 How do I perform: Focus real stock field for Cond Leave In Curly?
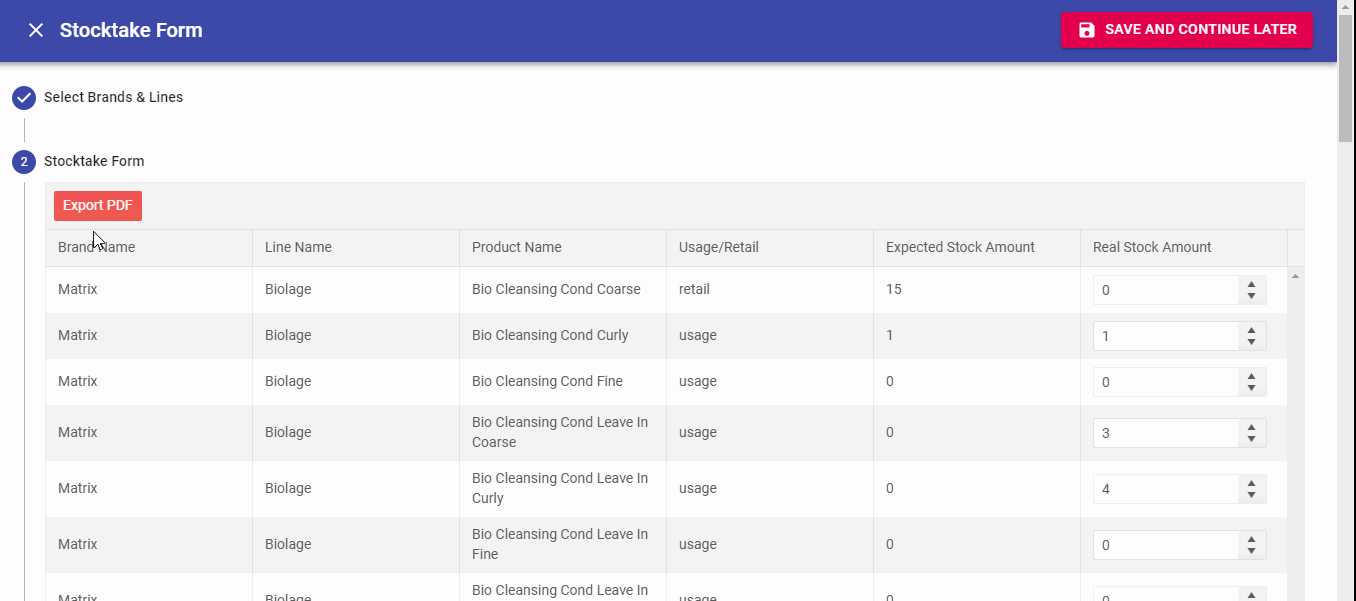(x=1166, y=489)
